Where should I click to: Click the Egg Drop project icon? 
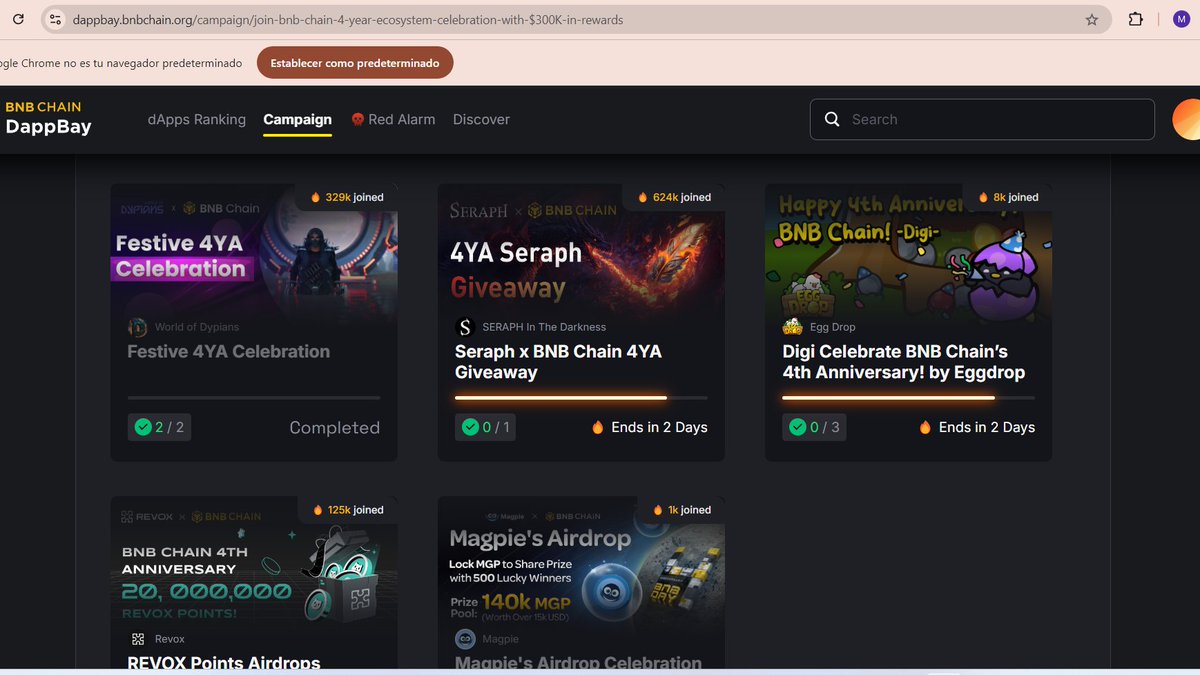click(x=792, y=327)
